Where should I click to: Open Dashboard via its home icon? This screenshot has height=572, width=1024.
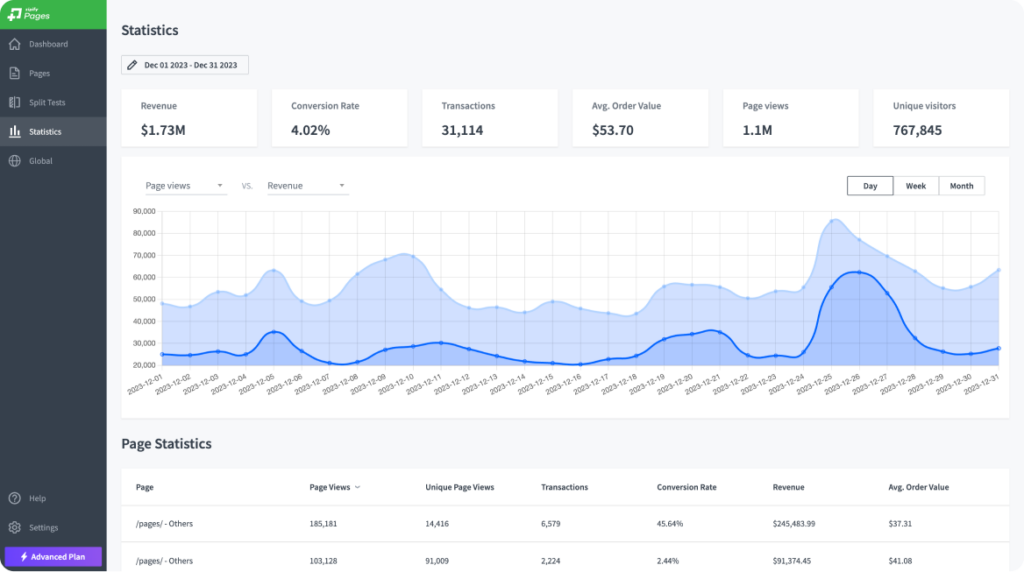(x=14, y=44)
